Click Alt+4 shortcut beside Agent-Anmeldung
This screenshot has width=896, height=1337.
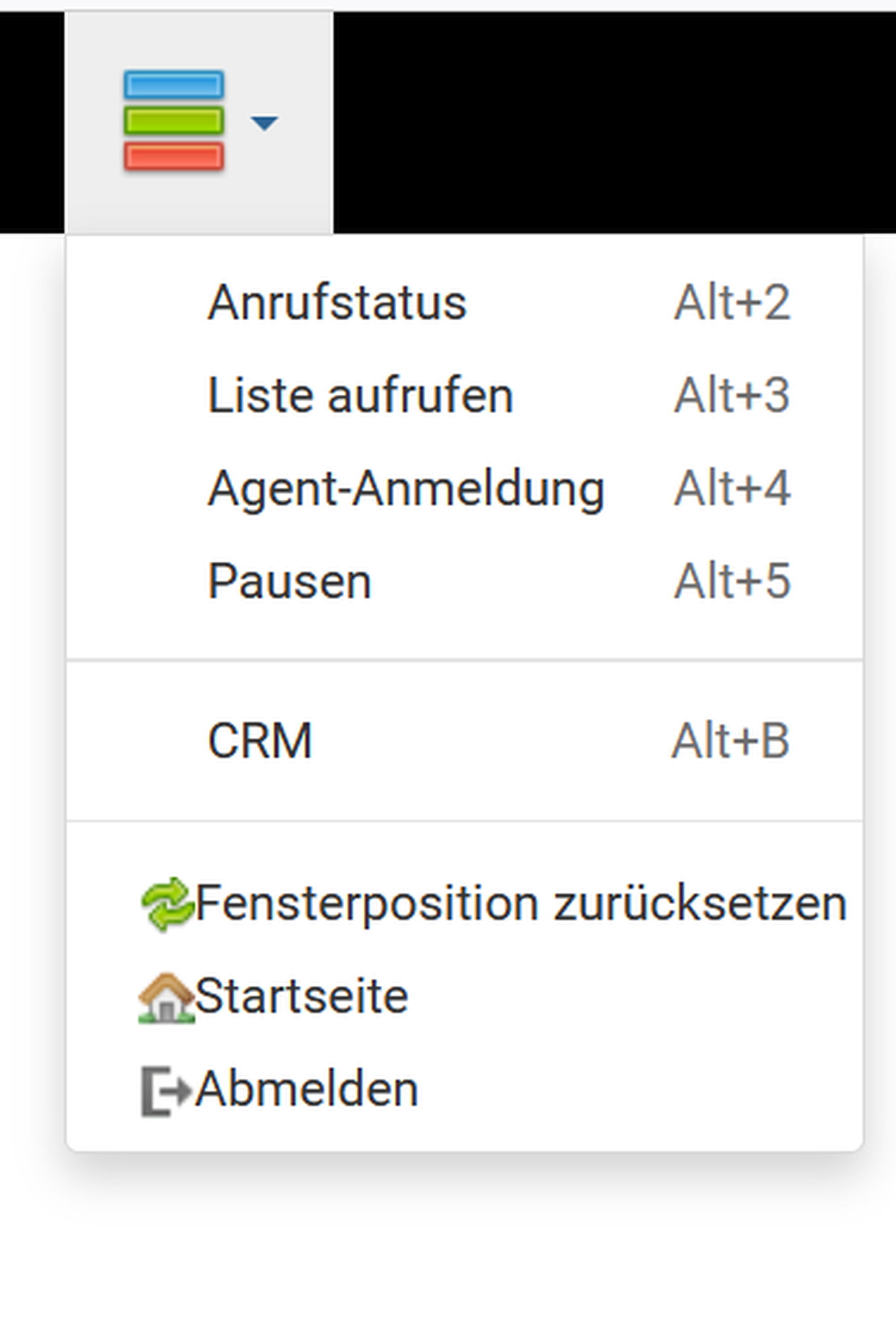pyautogui.click(x=732, y=488)
